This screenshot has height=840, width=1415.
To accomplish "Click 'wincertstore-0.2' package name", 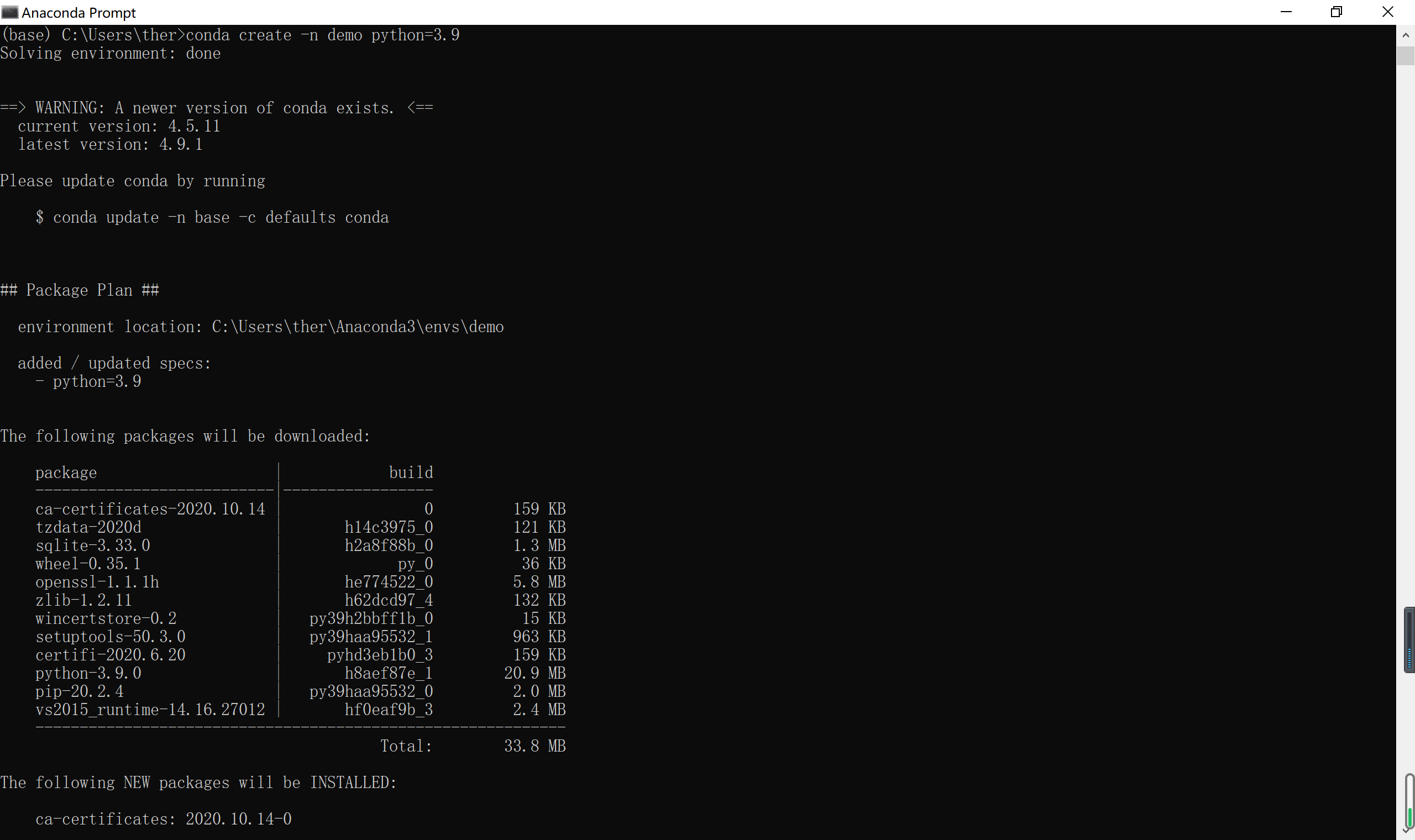I will point(106,618).
